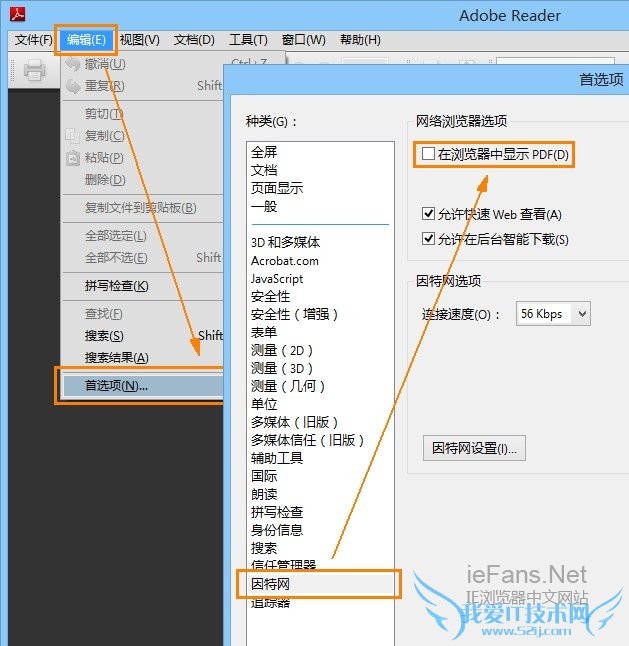This screenshot has height=646, width=629.
Task: Select 表单 category
Action: (264, 332)
